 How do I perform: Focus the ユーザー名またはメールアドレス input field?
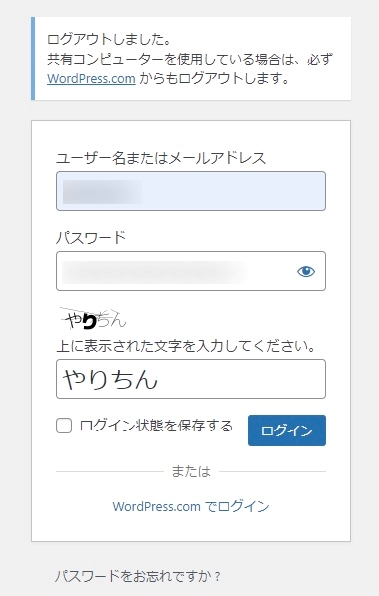191,191
